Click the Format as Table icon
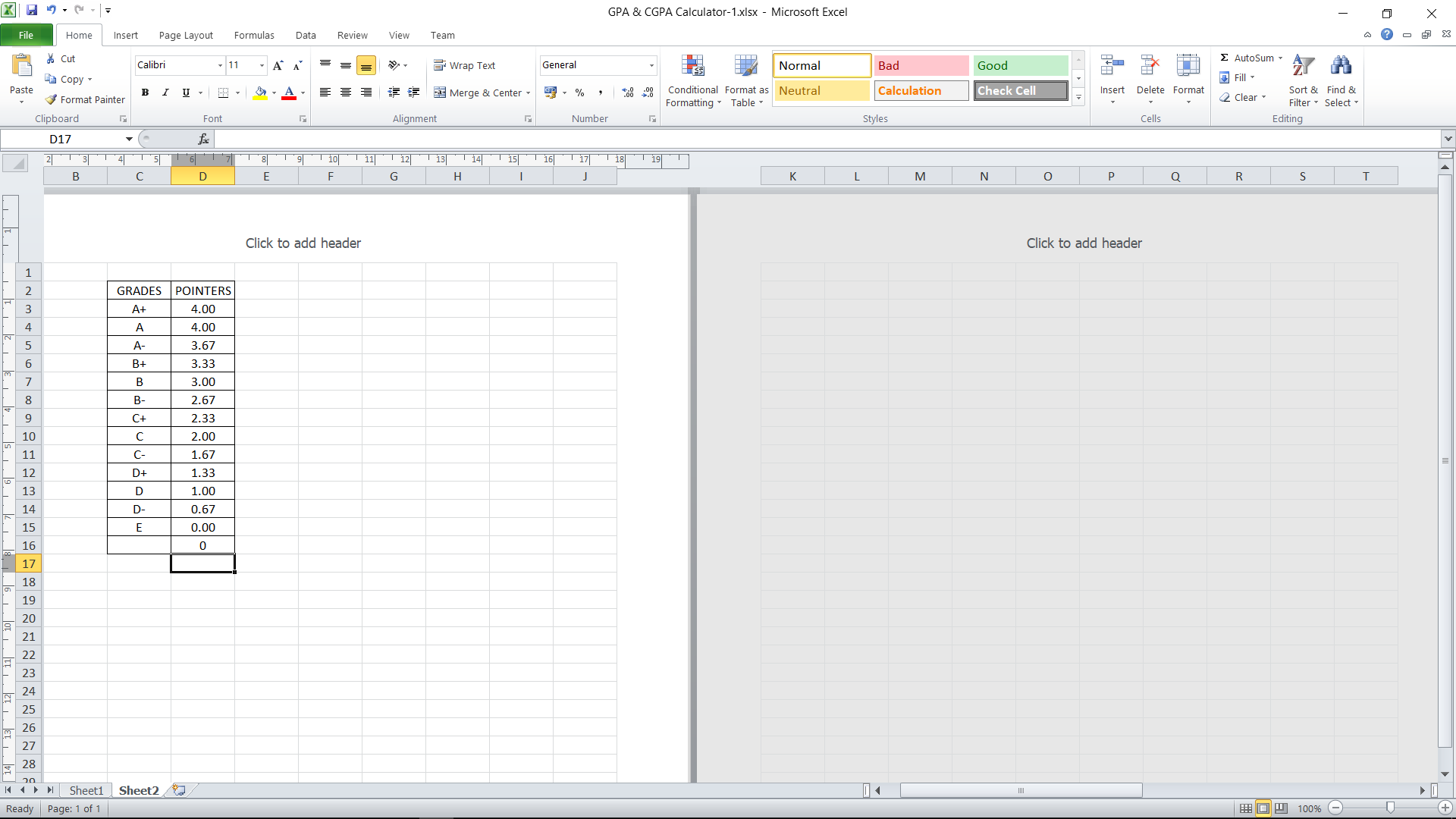This screenshot has height=819, width=1456. (x=745, y=67)
